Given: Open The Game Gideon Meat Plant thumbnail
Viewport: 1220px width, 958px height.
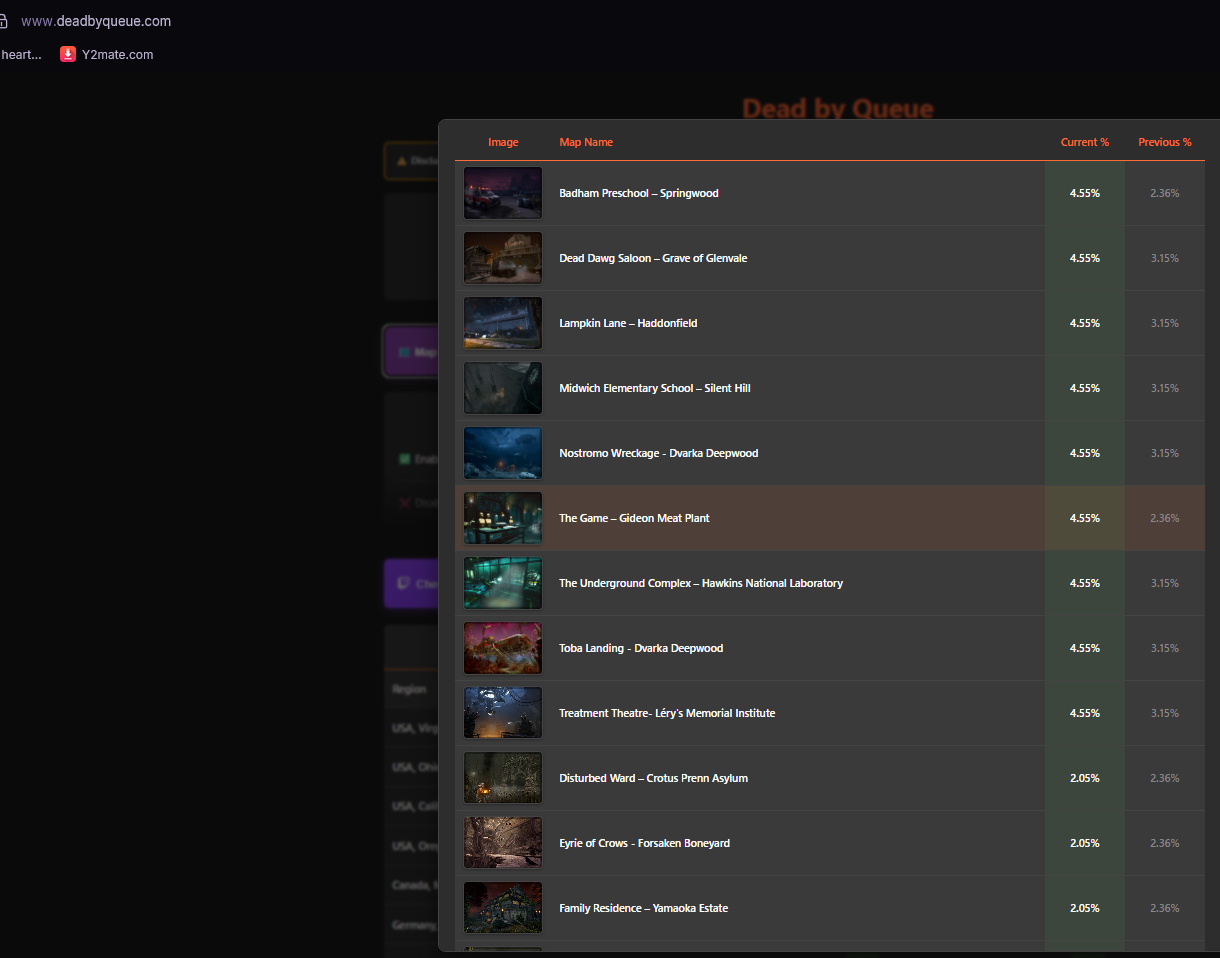Looking at the screenshot, I should tap(503, 518).
